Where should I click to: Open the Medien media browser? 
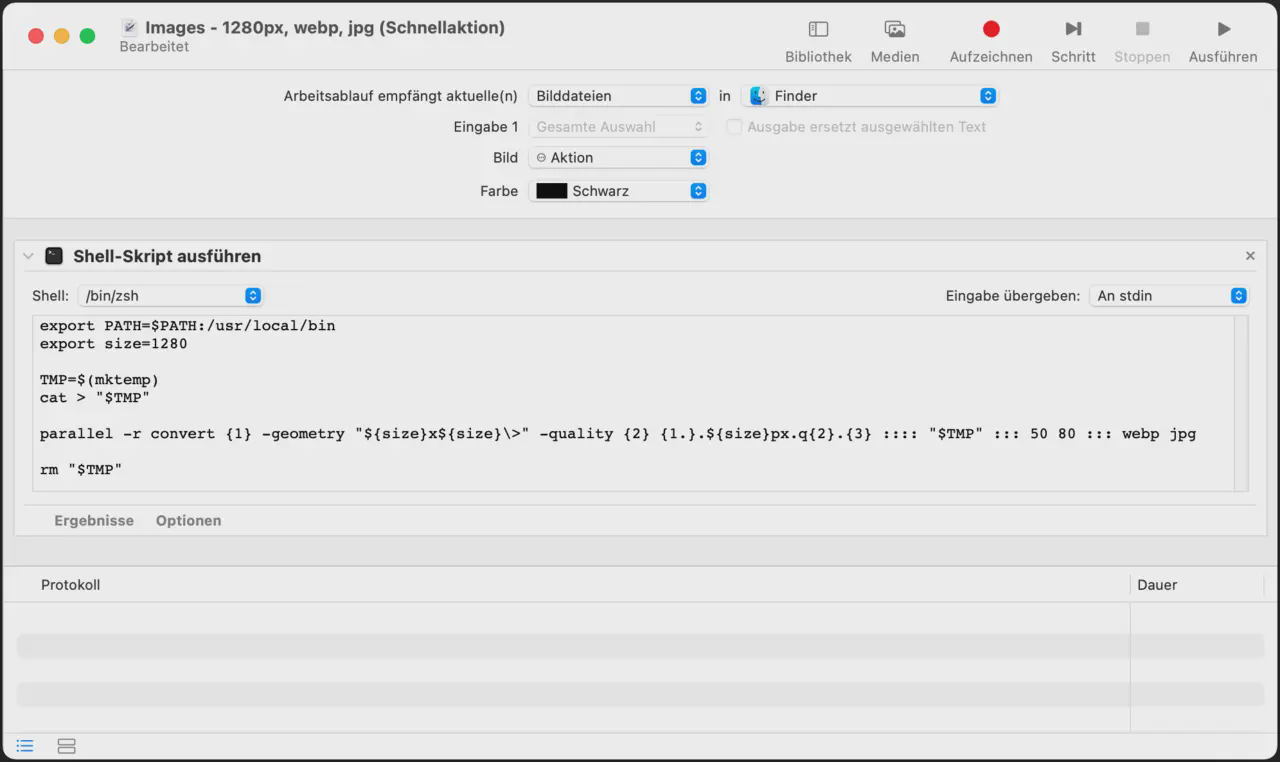click(894, 42)
